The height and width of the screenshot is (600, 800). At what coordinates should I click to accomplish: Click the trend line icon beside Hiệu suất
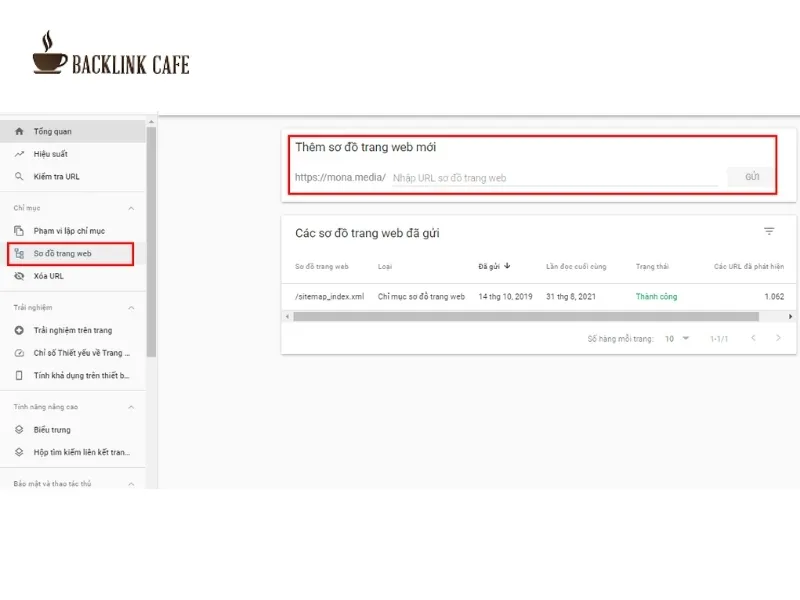pos(19,154)
